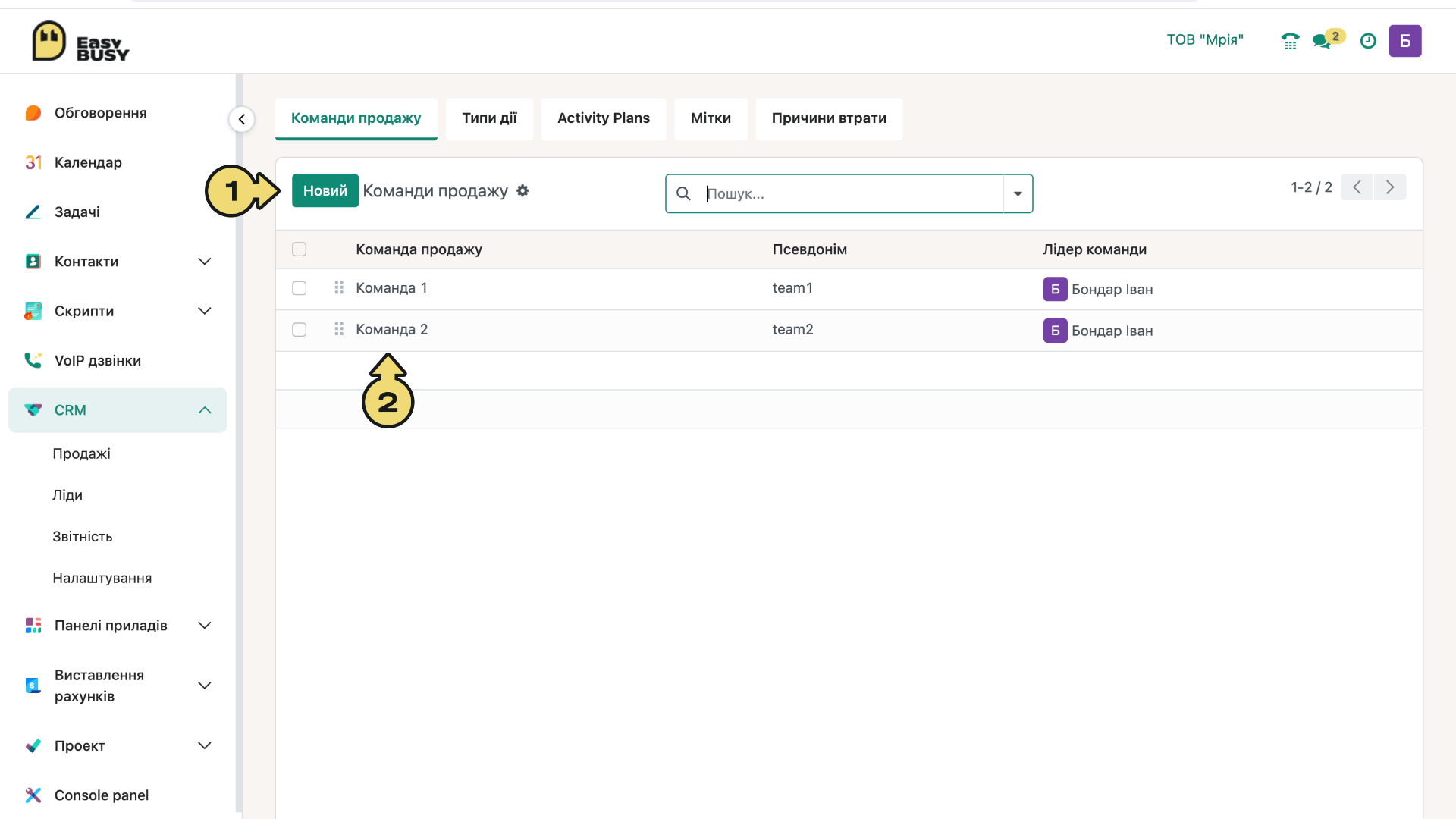Open the Панелі приладів icon
This screenshot has height=819, width=1456.
33,626
